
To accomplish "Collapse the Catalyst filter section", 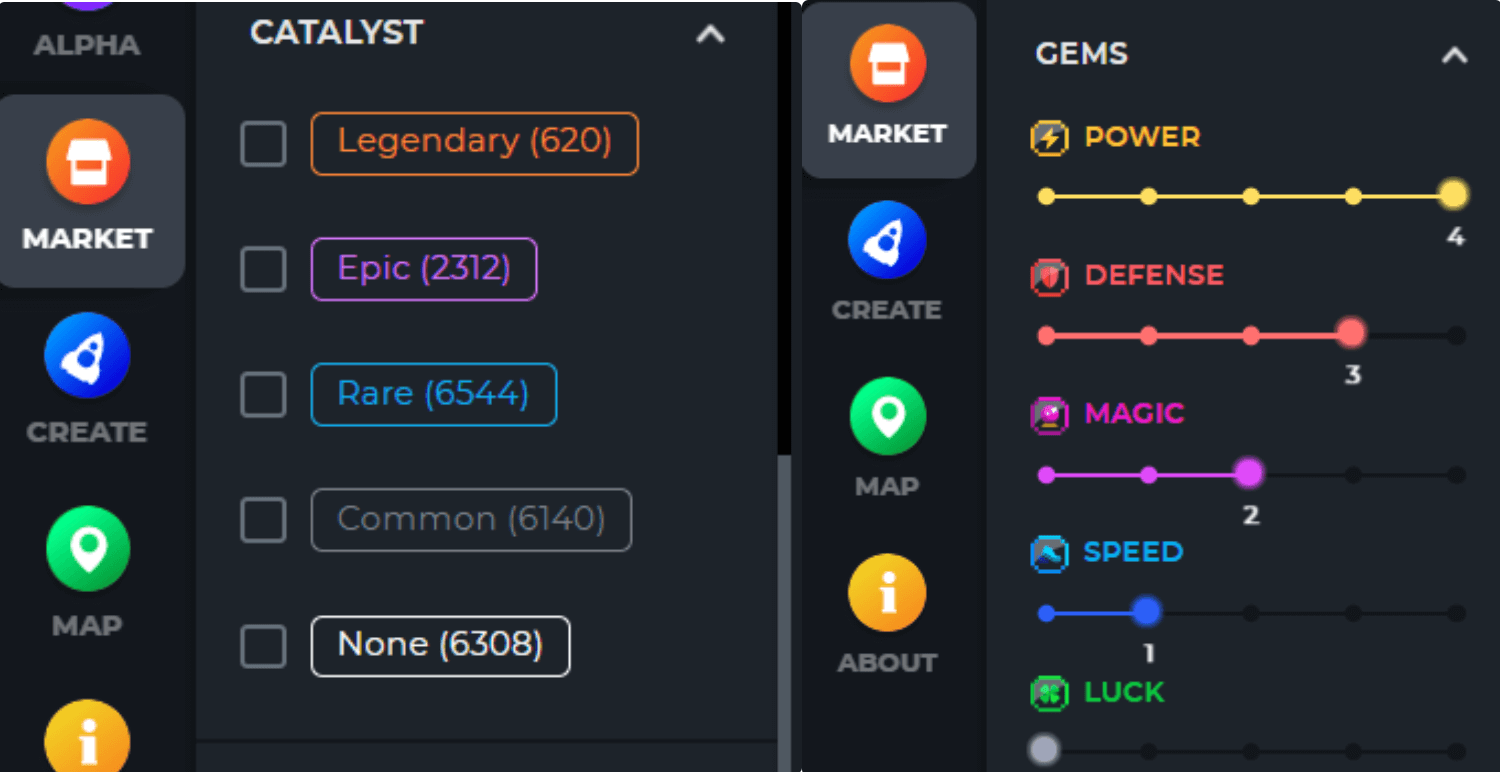I will (x=710, y=34).
